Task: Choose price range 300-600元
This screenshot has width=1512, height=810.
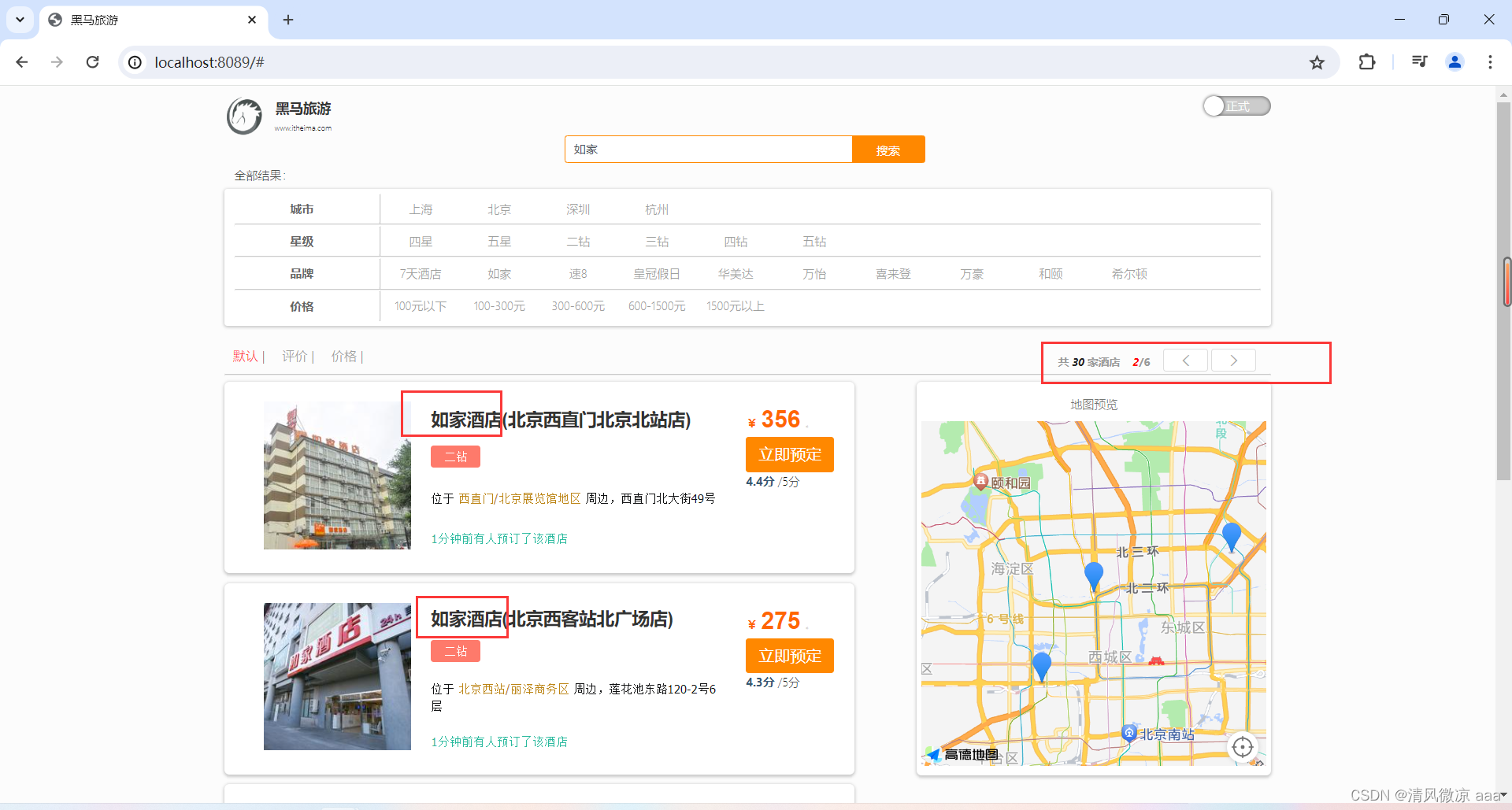Action: (578, 306)
